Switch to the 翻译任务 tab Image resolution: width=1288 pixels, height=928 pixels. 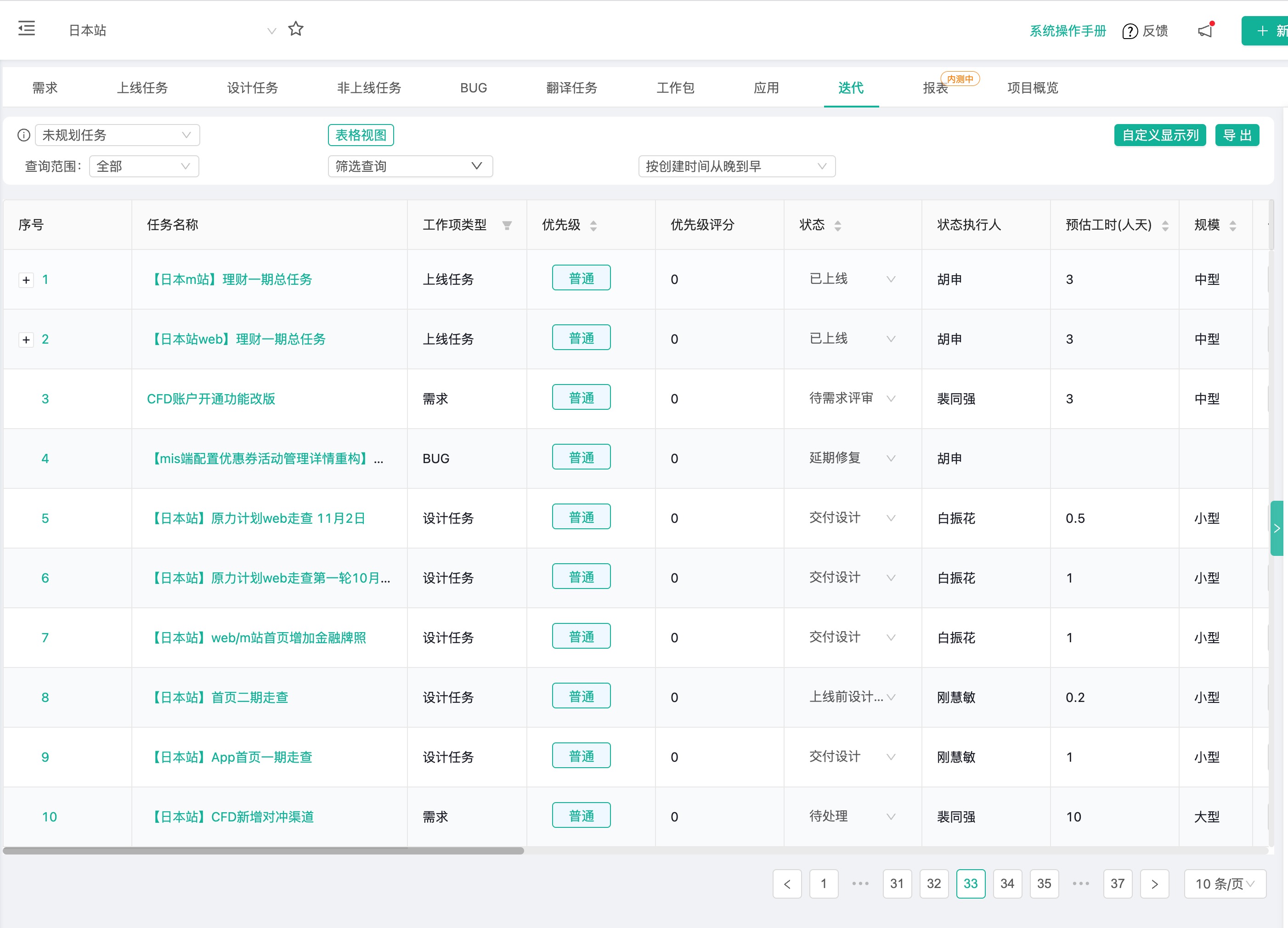[x=572, y=87]
